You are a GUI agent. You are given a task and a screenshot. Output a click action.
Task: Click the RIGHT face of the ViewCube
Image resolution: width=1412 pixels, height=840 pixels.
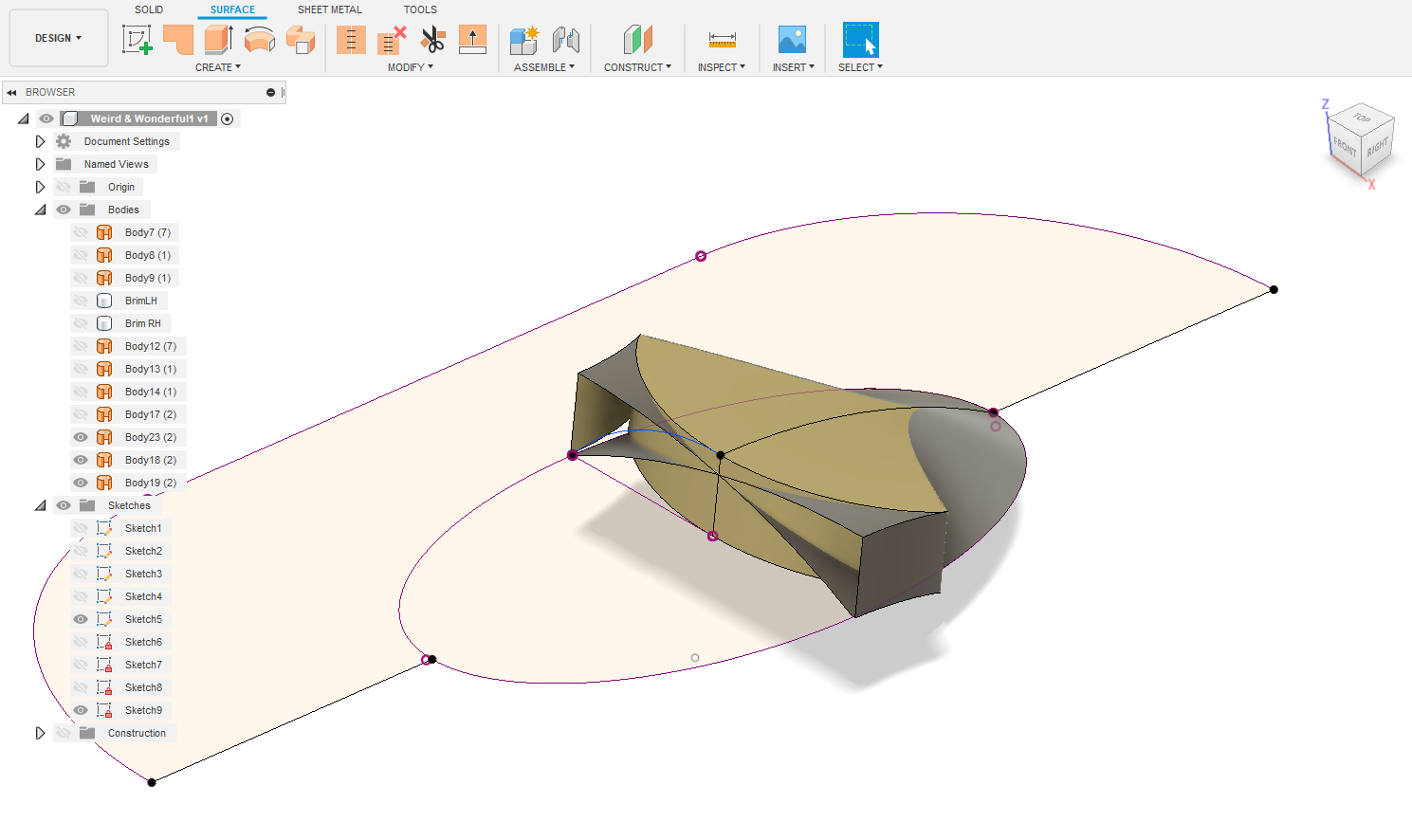1378,147
